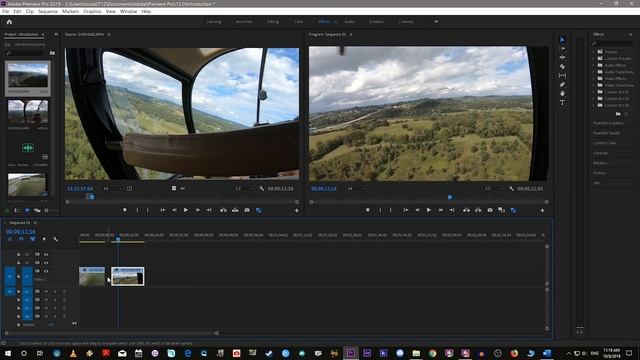Switch to the Effects workspace tab
The height and width of the screenshot is (360, 640).
tap(324, 22)
